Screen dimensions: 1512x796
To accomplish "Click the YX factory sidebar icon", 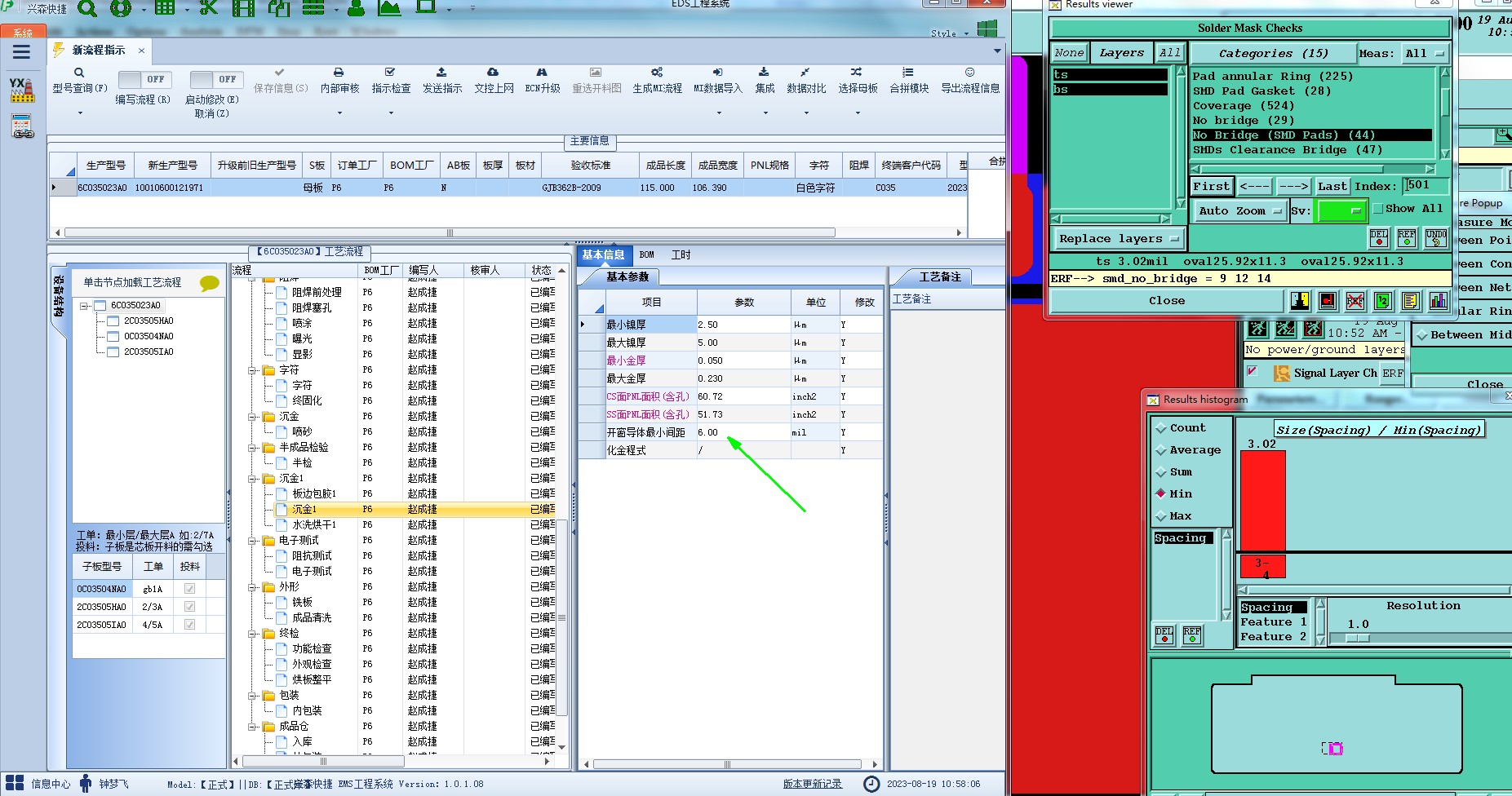I will click(x=21, y=89).
